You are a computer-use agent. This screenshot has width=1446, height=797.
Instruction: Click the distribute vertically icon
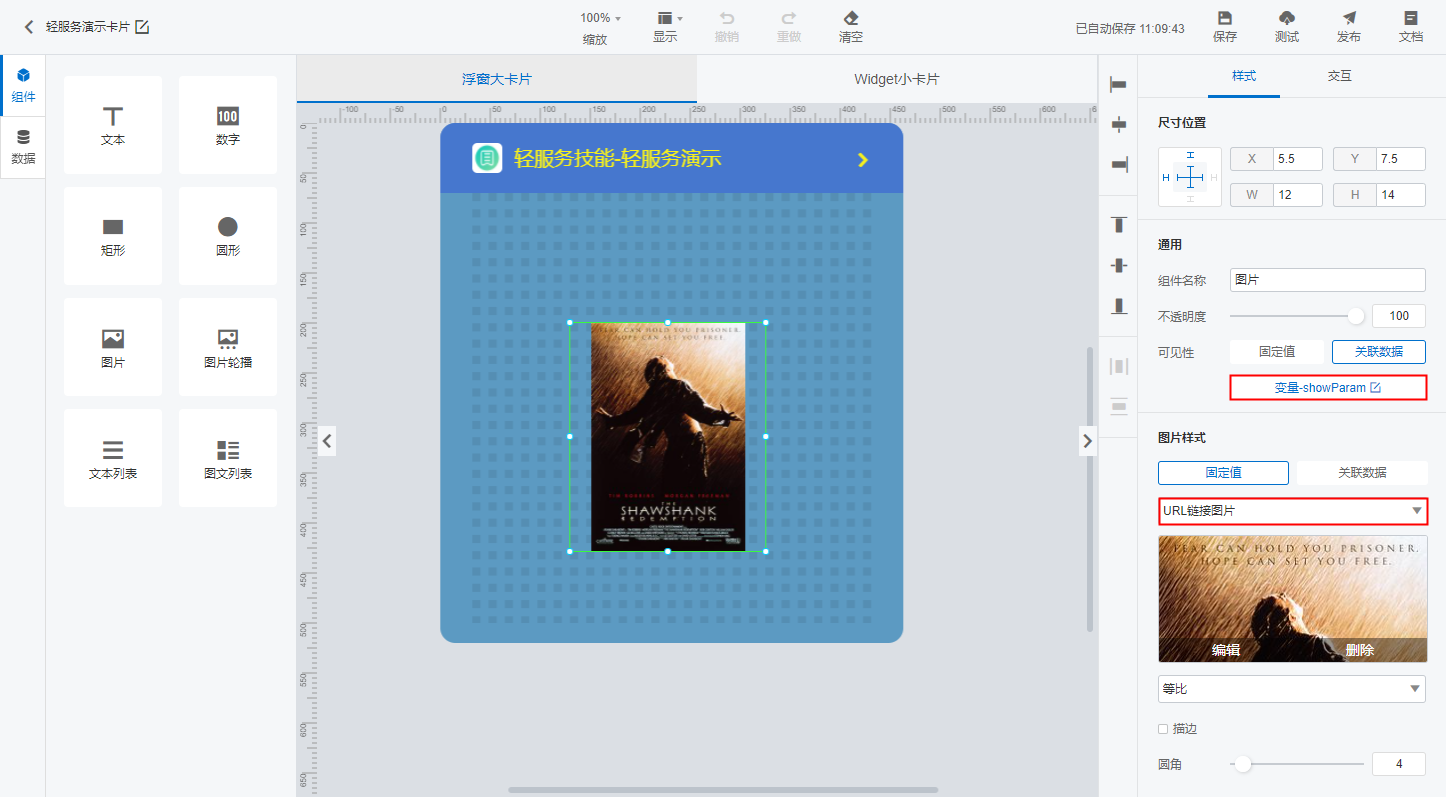[1119, 406]
